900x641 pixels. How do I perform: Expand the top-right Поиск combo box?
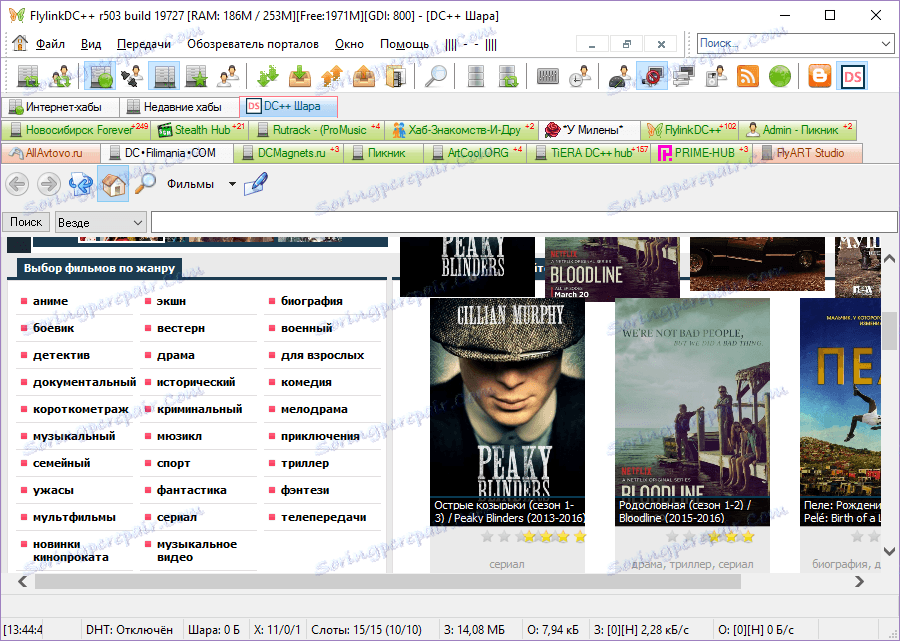tap(885, 43)
